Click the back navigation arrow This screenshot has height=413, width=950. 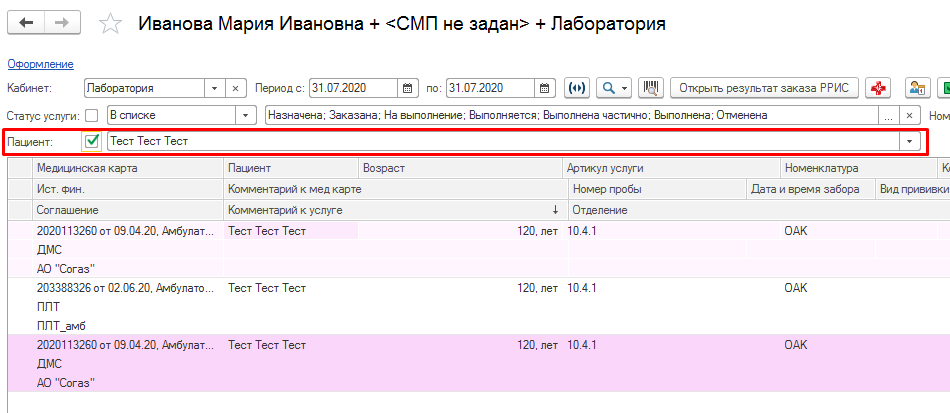(27, 22)
